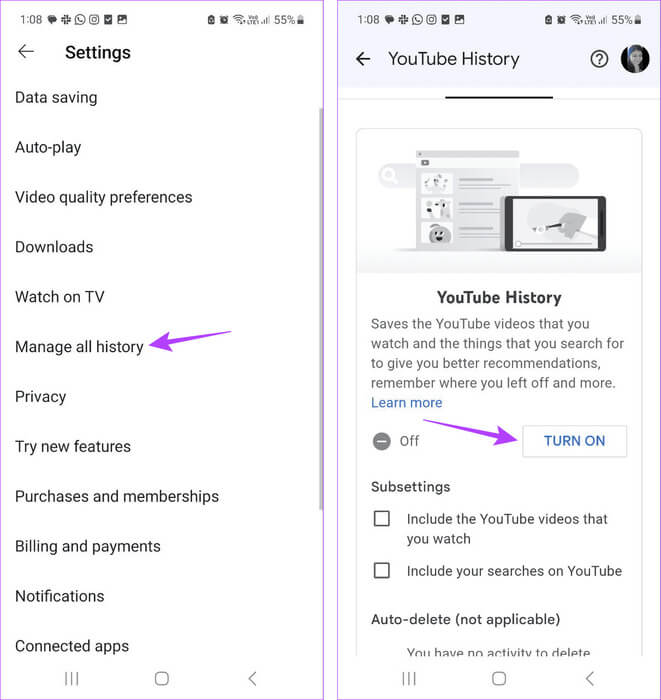Viewport: 661px width, 700px height.
Task: Tap the Off status icon
Action: click(382, 442)
